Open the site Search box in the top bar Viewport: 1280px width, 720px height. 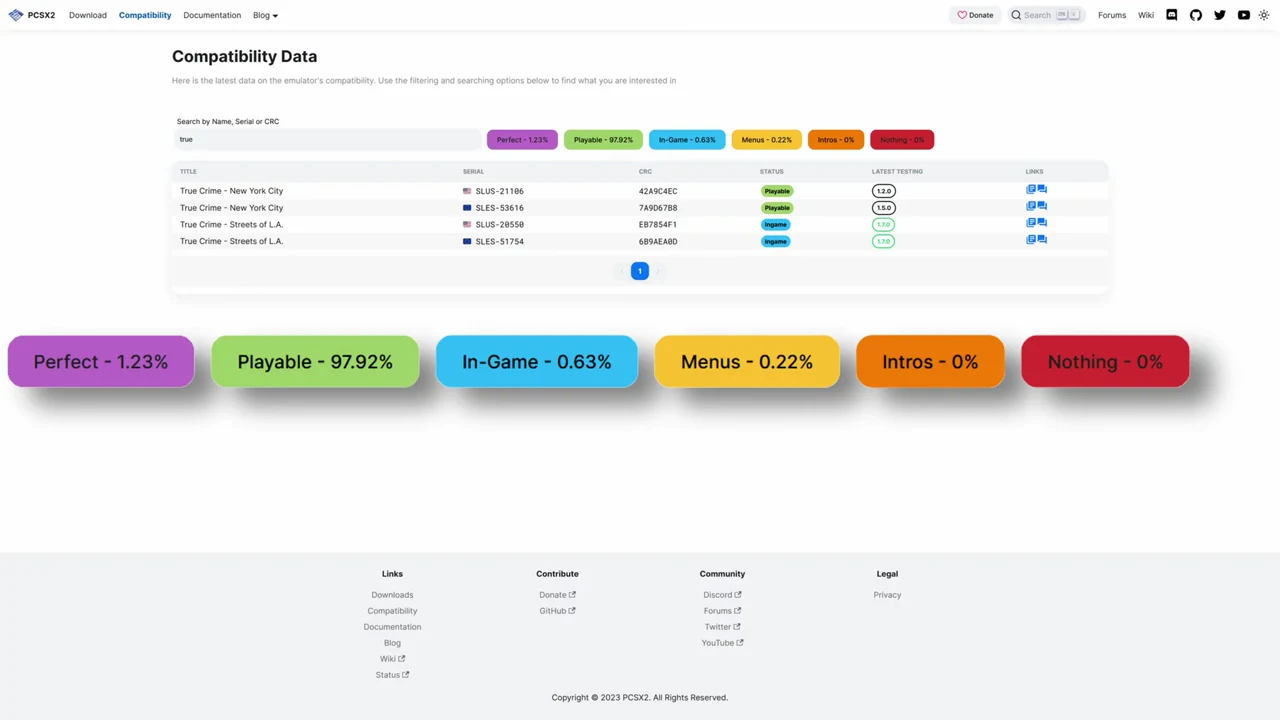(x=1045, y=15)
